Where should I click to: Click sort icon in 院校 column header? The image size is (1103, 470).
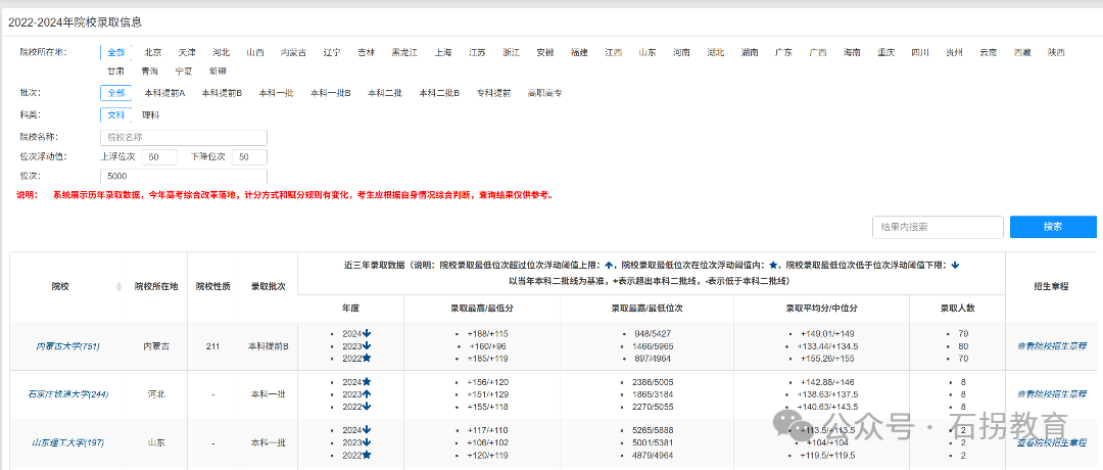[x=118, y=287]
